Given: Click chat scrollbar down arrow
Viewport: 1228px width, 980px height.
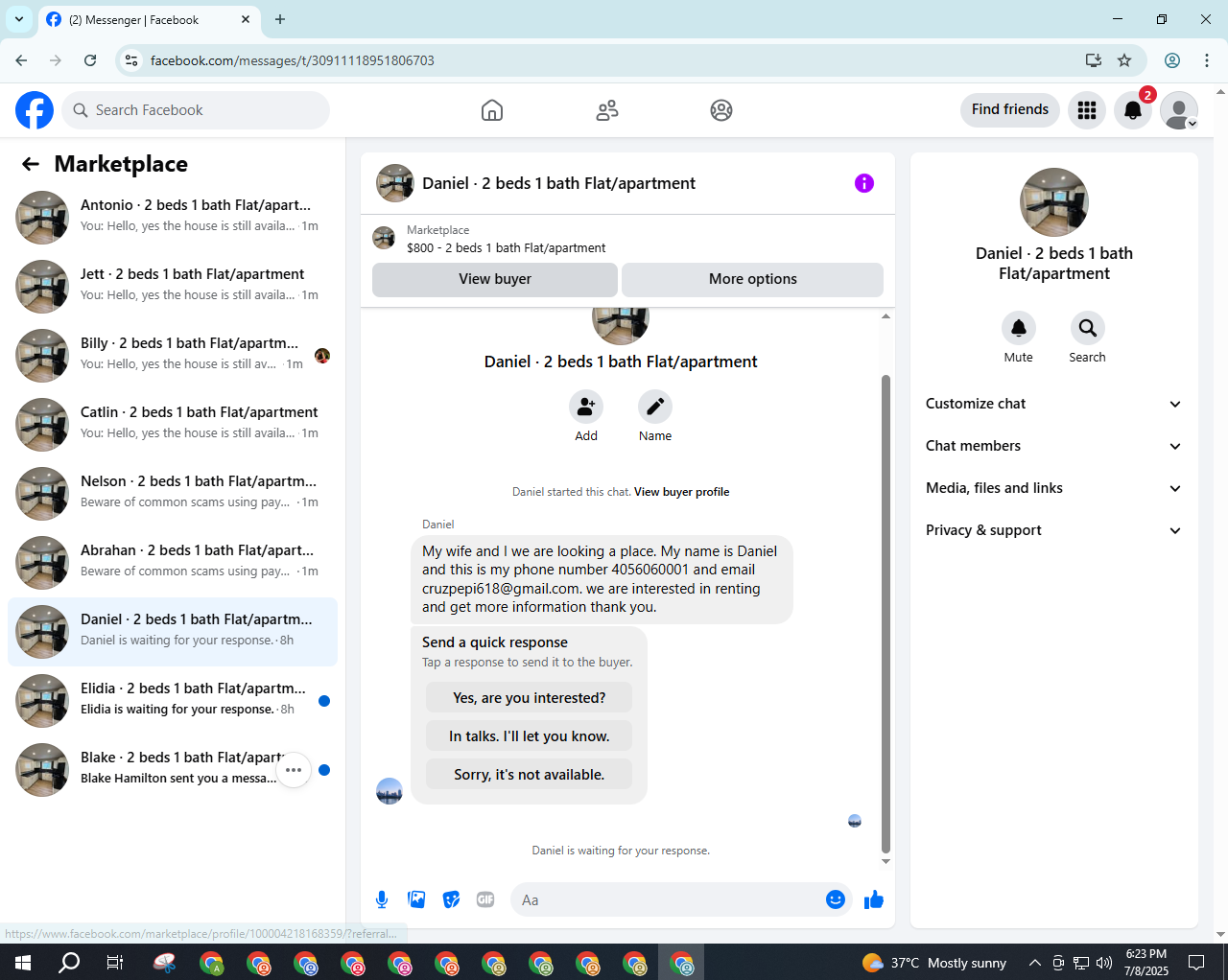Looking at the screenshot, I should point(886,861).
